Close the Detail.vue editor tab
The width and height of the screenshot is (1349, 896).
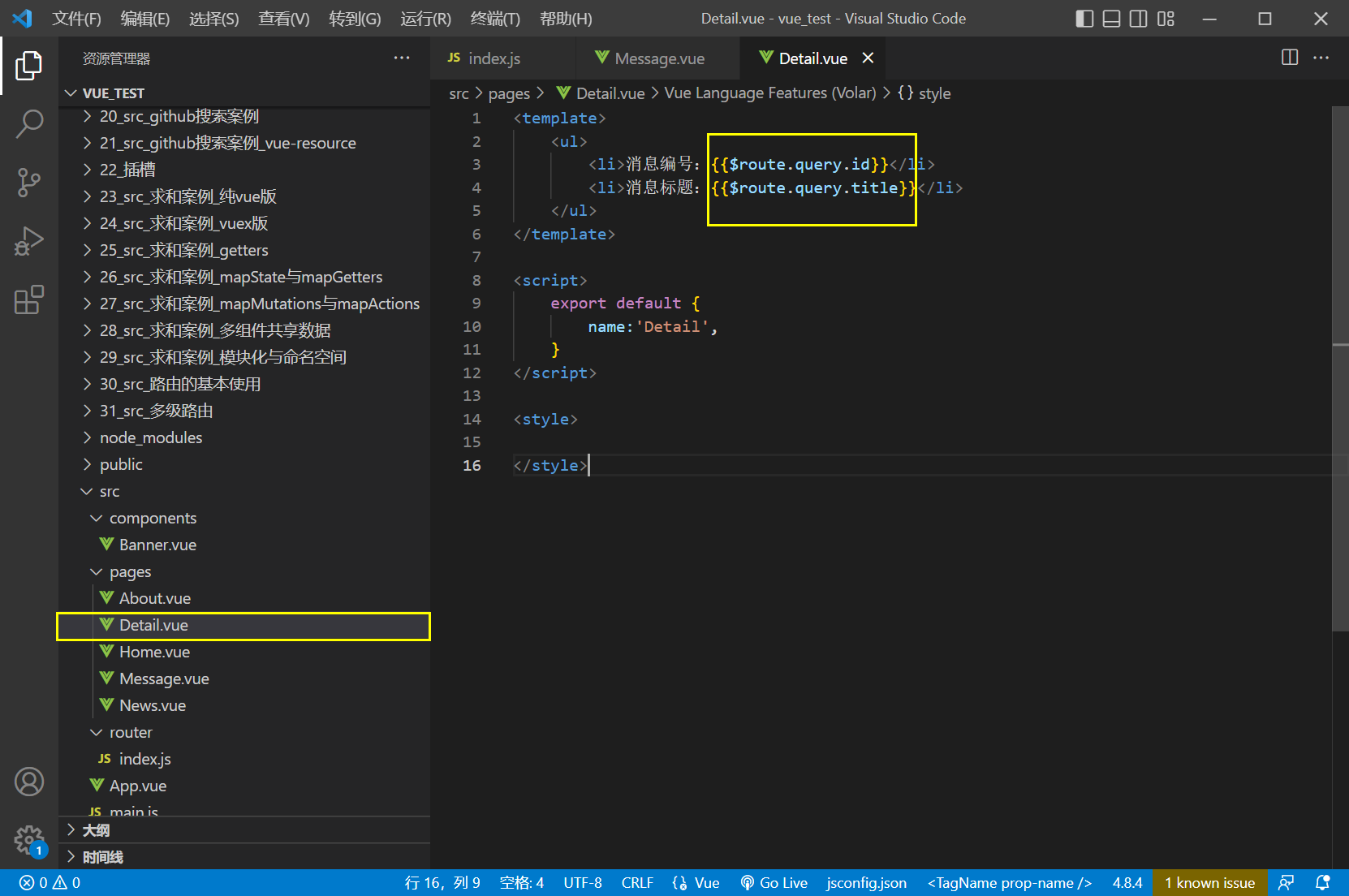868,58
